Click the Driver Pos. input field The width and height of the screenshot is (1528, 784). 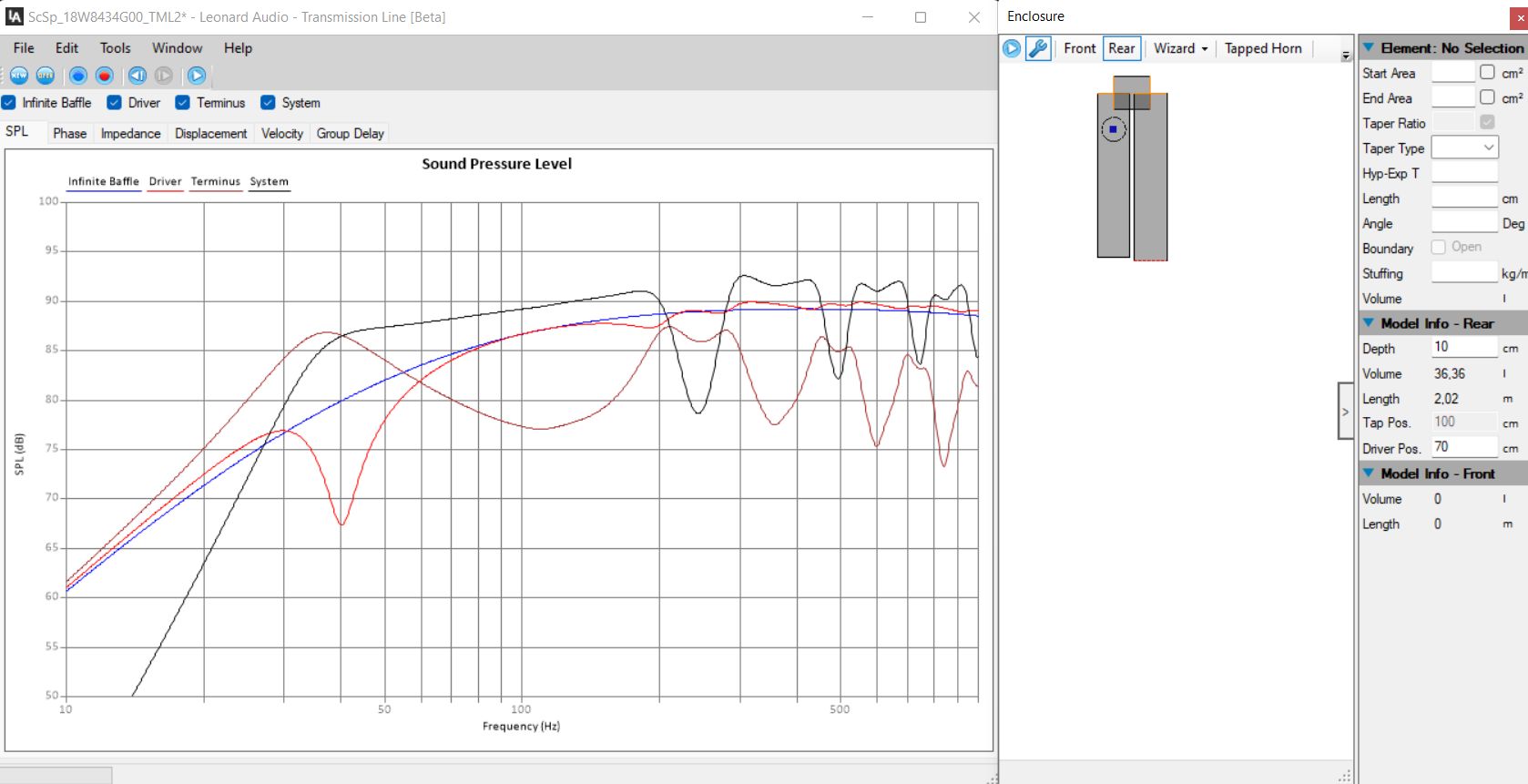point(1463,447)
